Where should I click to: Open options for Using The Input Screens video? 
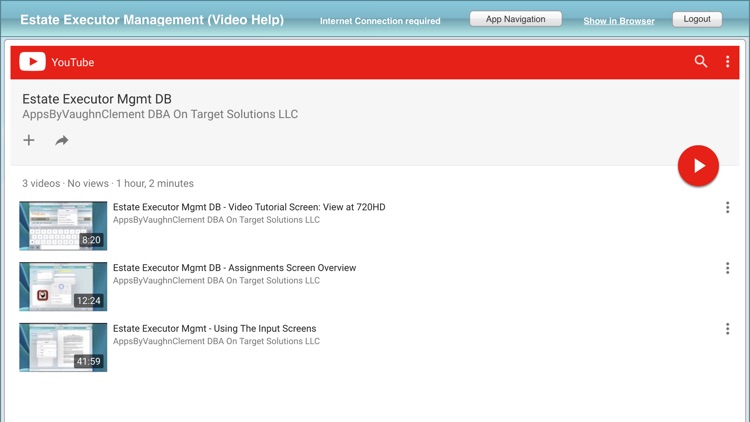pos(728,329)
